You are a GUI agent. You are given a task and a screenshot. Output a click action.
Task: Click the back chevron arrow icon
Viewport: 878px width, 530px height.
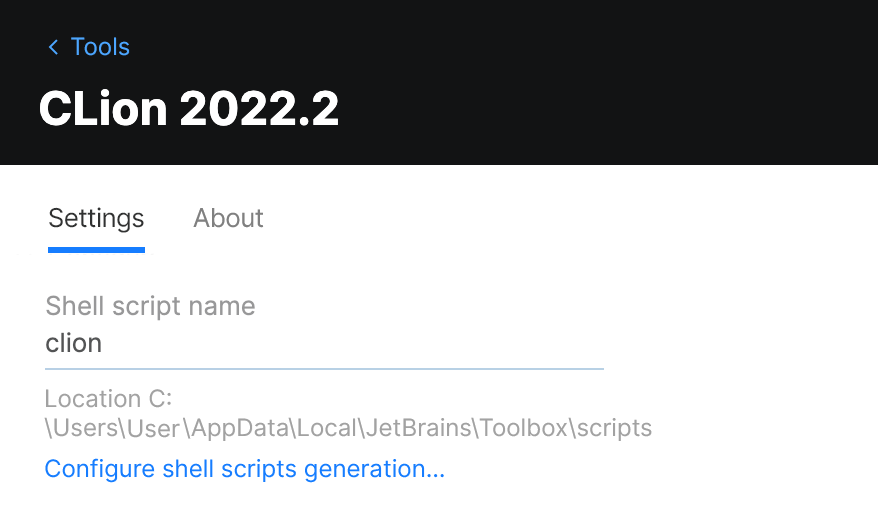pyautogui.click(x=53, y=47)
